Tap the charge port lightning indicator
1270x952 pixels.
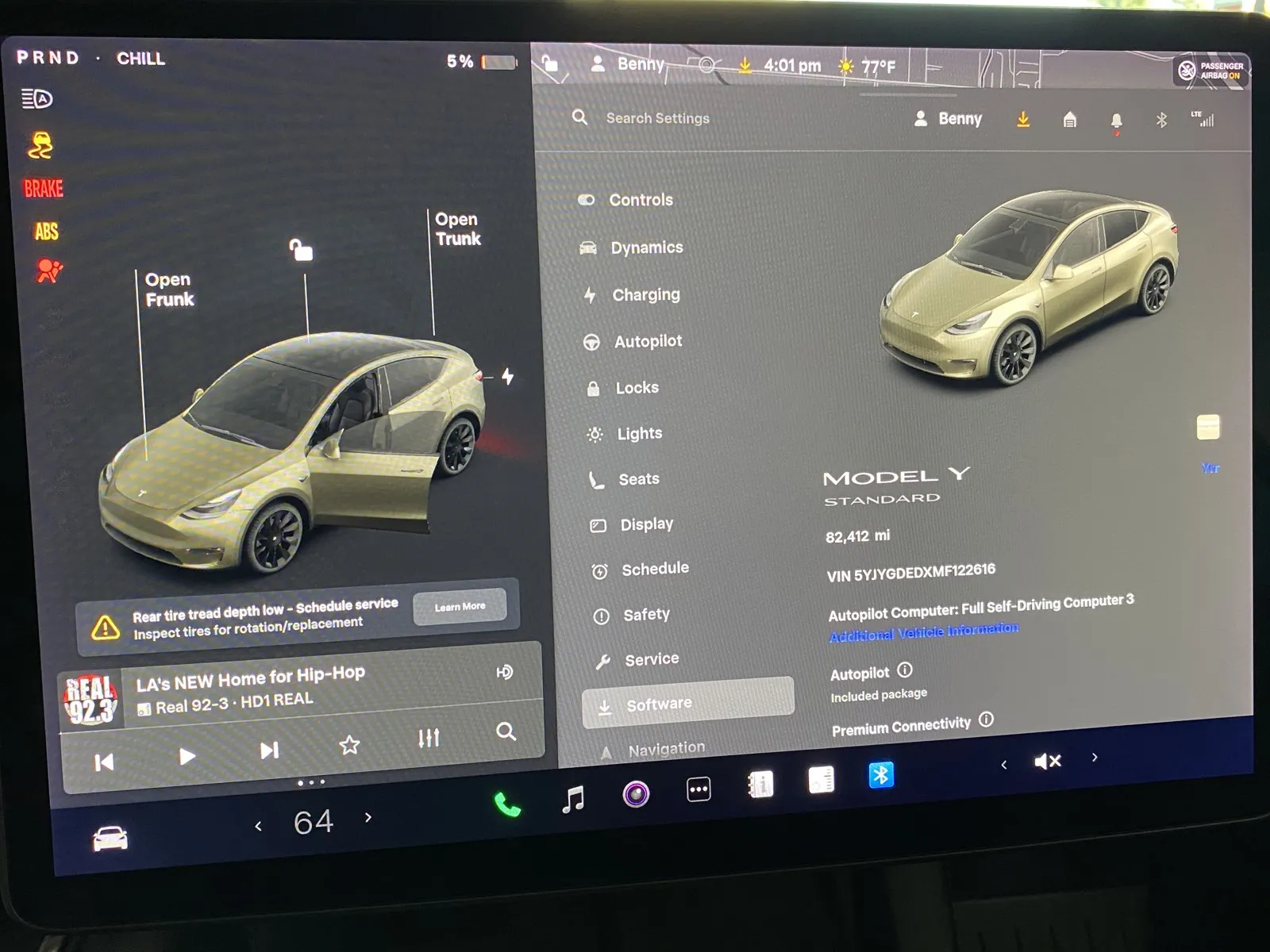508,378
